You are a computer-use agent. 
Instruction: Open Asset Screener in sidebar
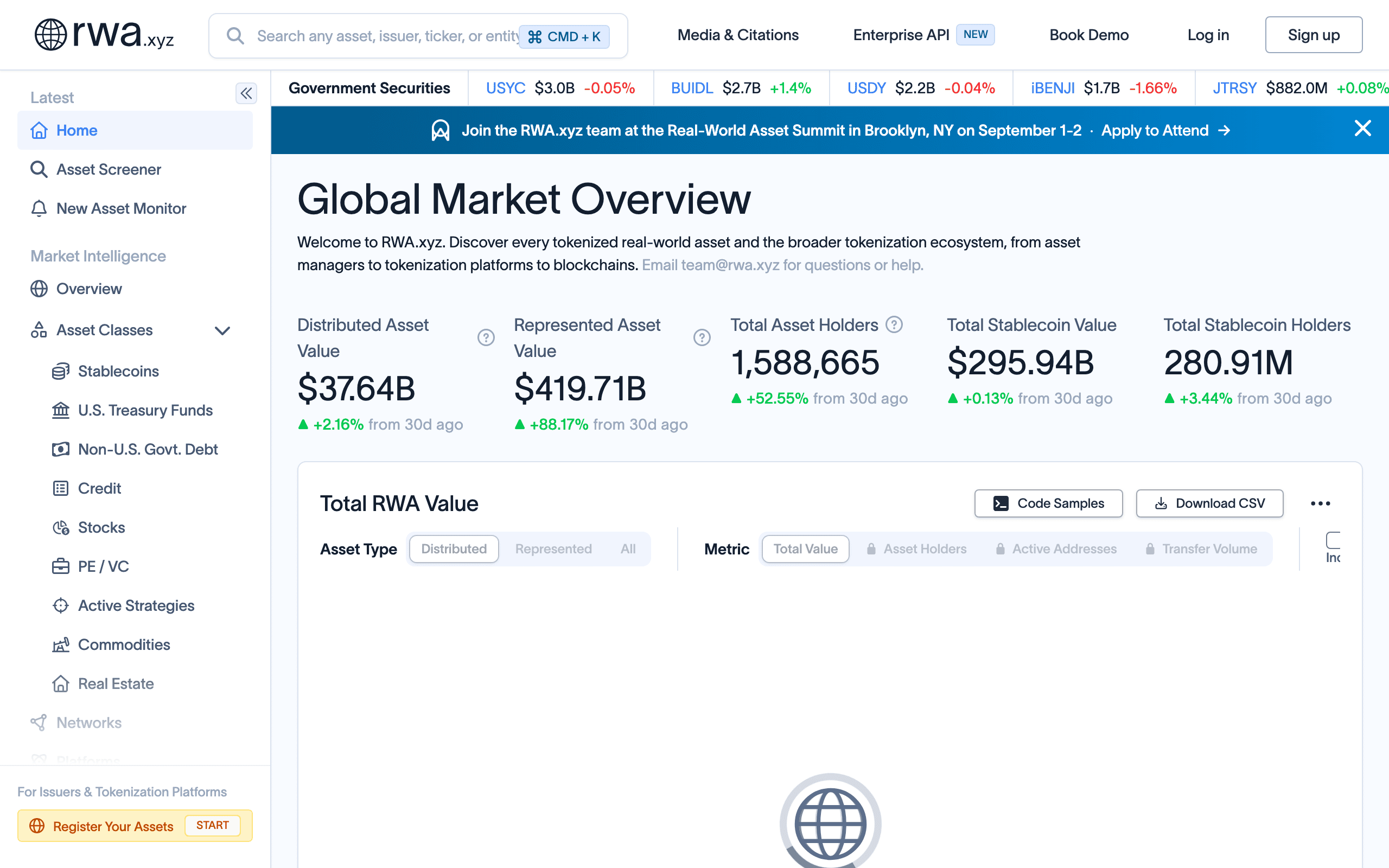(135, 169)
